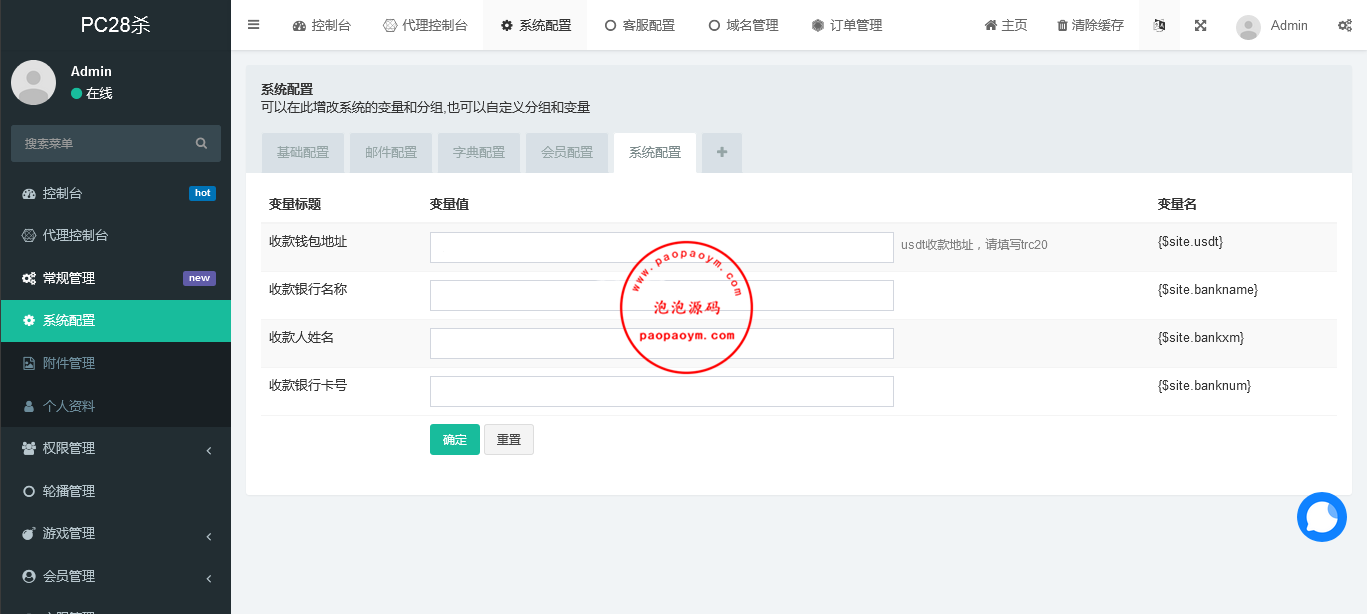Open the blue chat bubble widget

pyautogui.click(x=1321, y=517)
